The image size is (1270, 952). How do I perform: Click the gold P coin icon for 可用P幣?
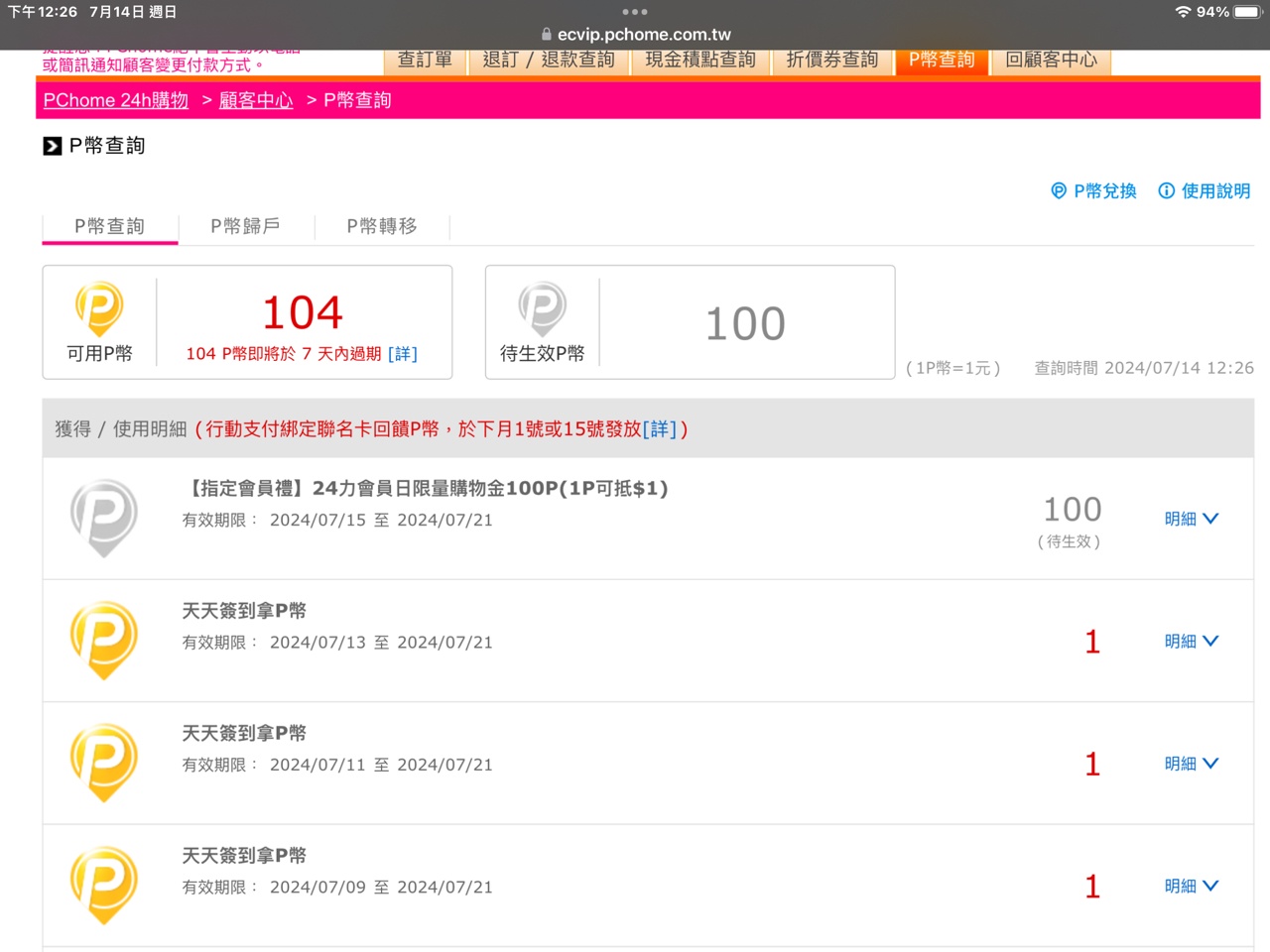coord(99,309)
